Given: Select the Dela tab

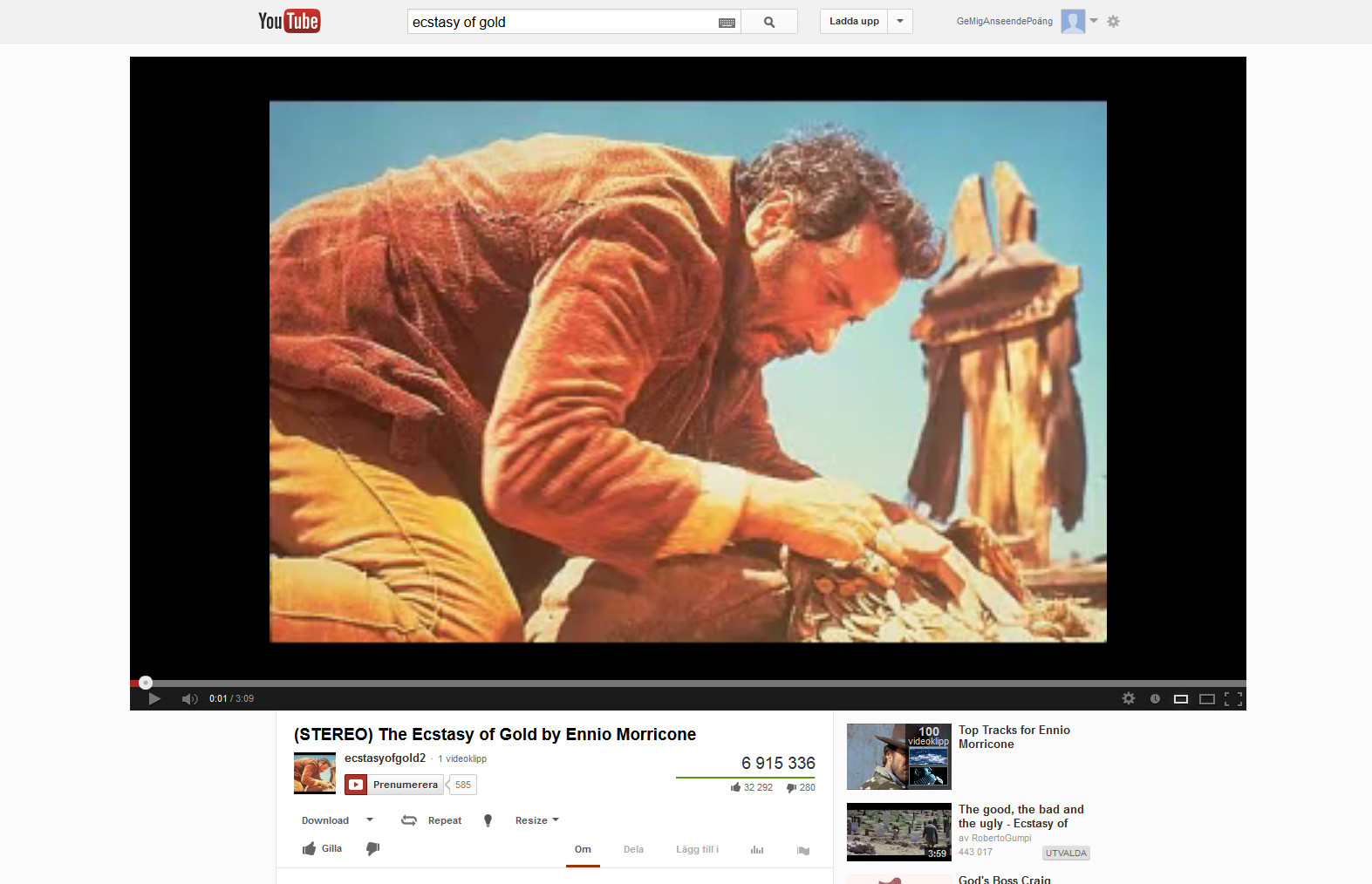Looking at the screenshot, I should pyautogui.click(x=634, y=849).
